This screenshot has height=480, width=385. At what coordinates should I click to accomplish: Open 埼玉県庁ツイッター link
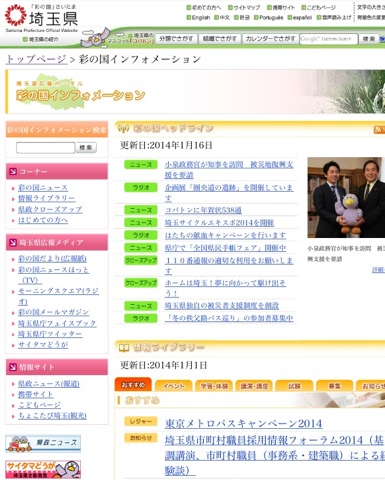[50, 334]
